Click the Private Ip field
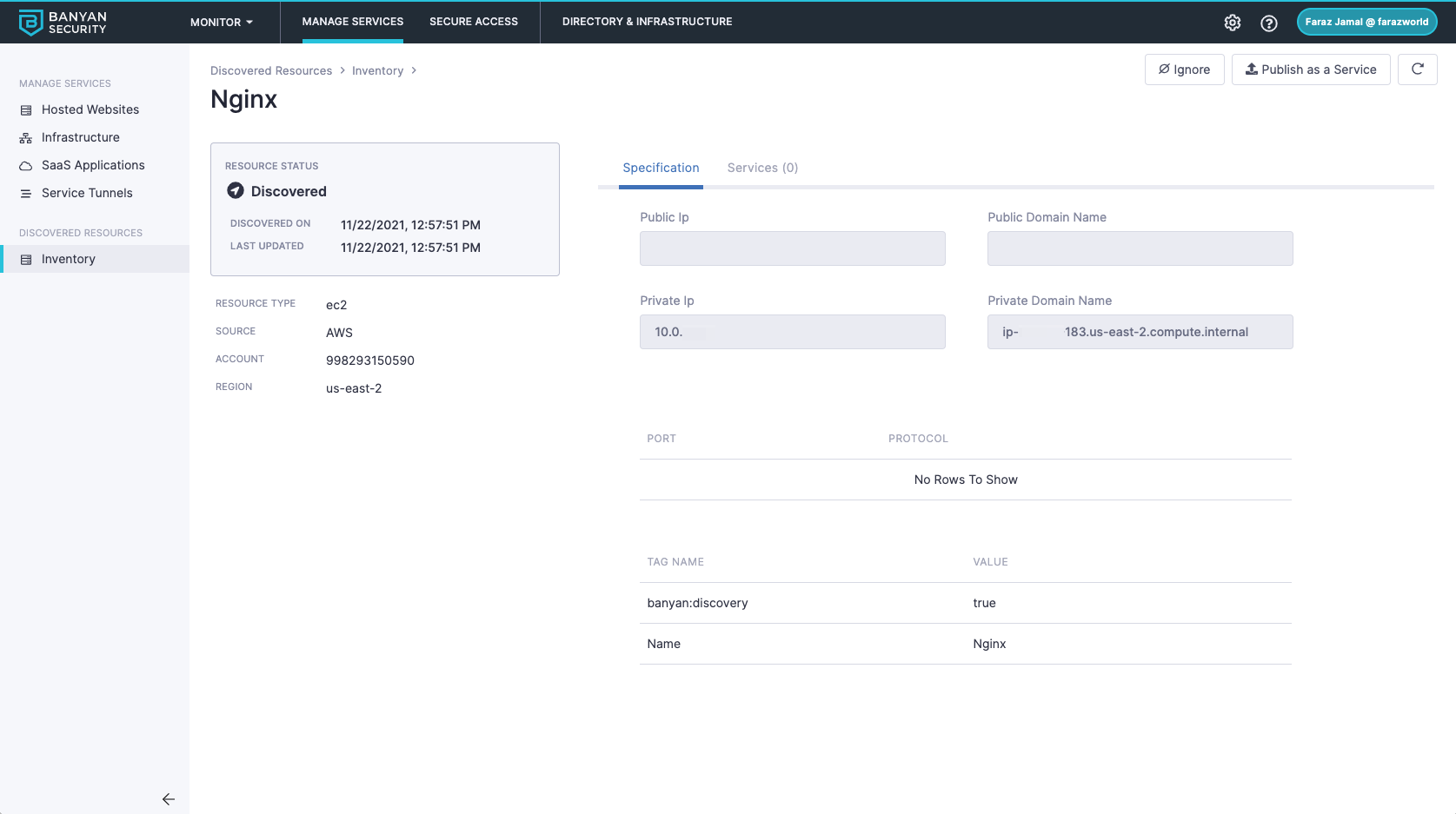 pyautogui.click(x=793, y=332)
